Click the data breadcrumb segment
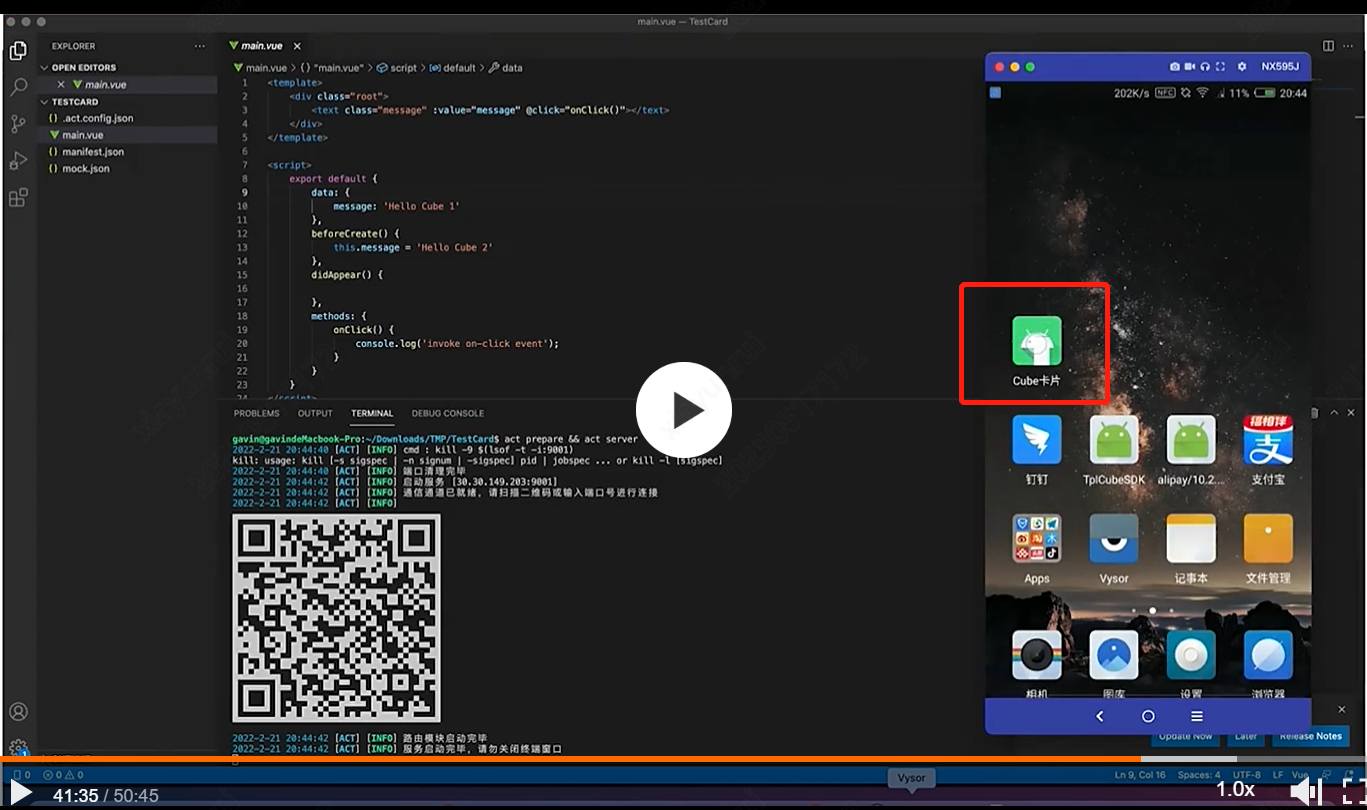 pyautogui.click(x=506, y=68)
